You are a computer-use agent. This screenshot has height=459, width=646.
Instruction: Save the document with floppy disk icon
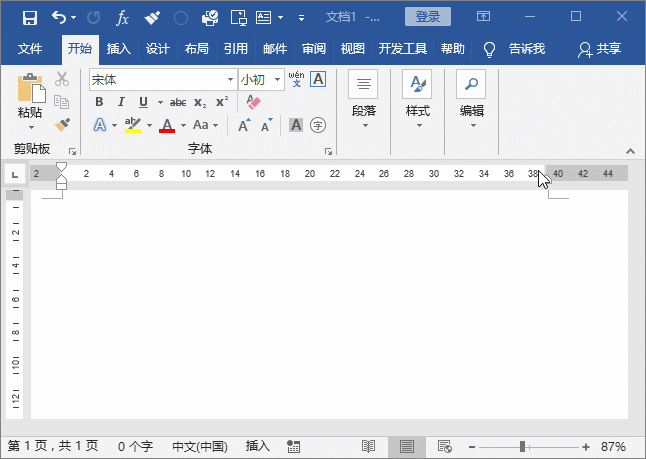[30, 18]
